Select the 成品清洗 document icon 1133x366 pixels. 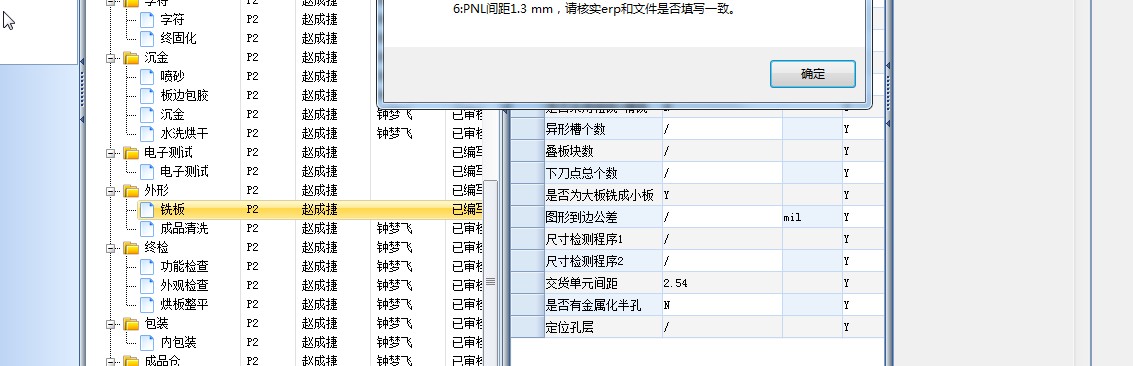click(x=147, y=228)
